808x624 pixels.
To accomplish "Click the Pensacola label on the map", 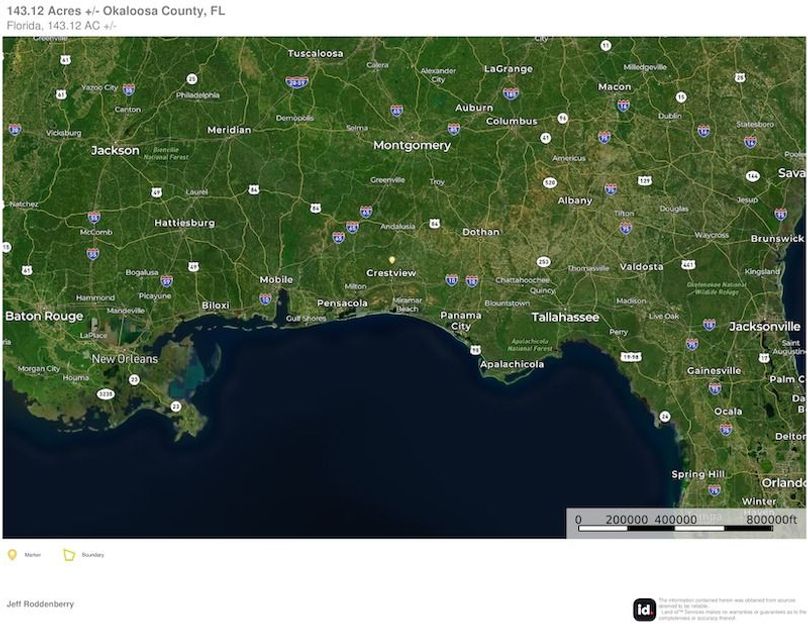I will click(x=342, y=303).
